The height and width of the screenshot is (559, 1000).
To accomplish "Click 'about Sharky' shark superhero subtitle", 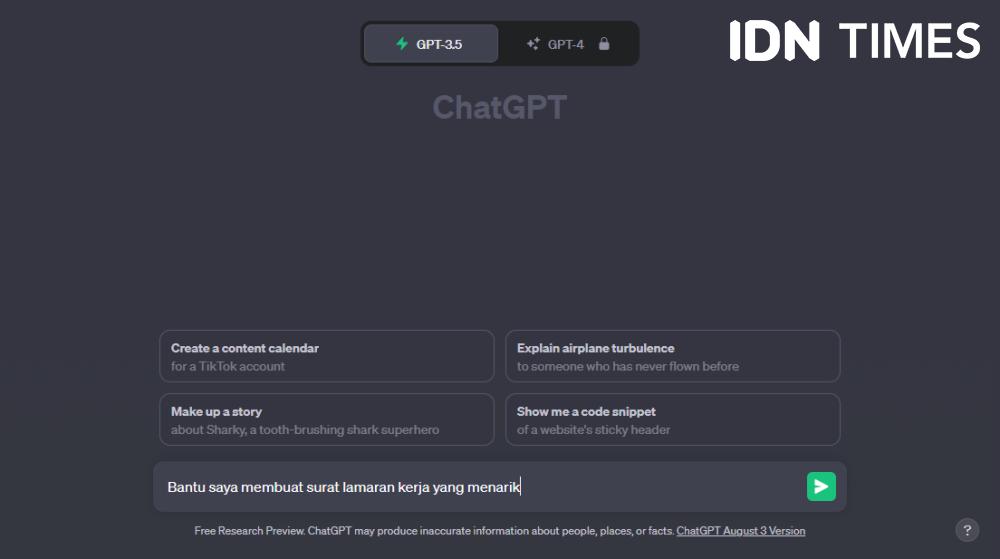I will [305, 430].
